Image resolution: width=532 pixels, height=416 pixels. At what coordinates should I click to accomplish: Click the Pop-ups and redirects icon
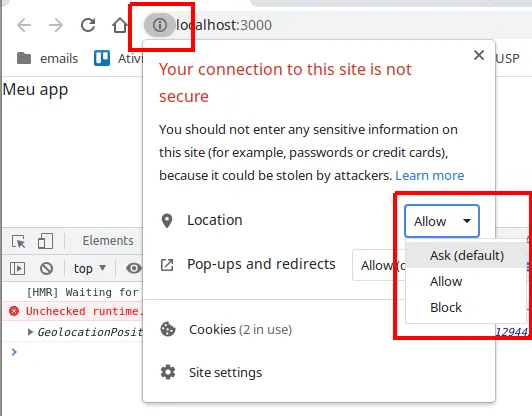click(x=167, y=265)
